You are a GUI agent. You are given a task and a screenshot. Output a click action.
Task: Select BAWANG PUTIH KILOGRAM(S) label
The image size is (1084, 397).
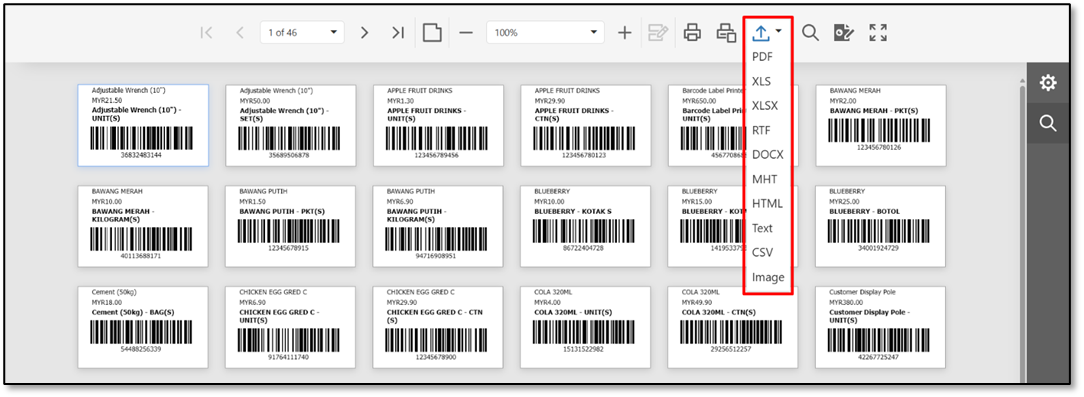pos(438,226)
